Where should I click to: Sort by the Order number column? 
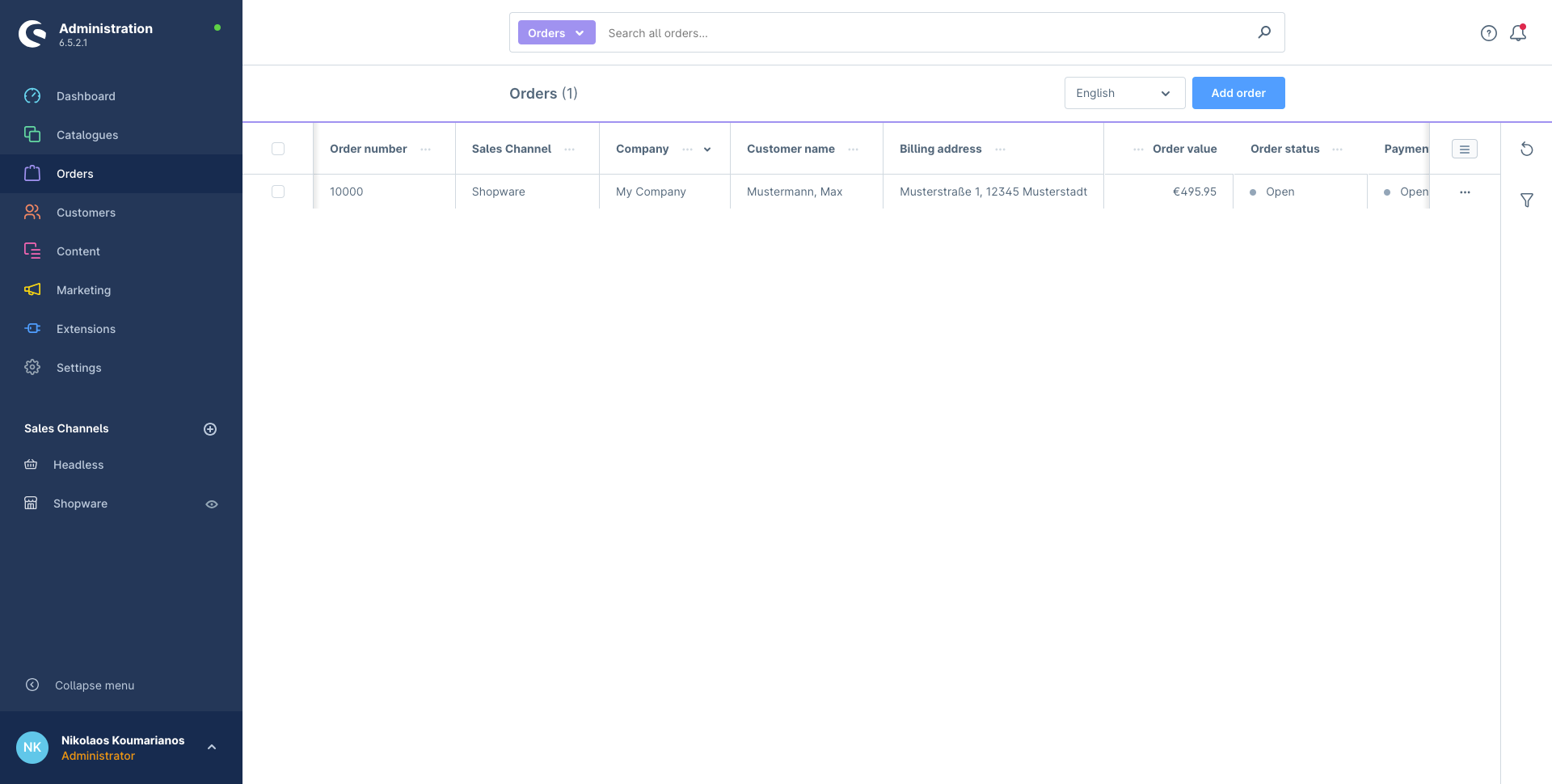point(369,149)
